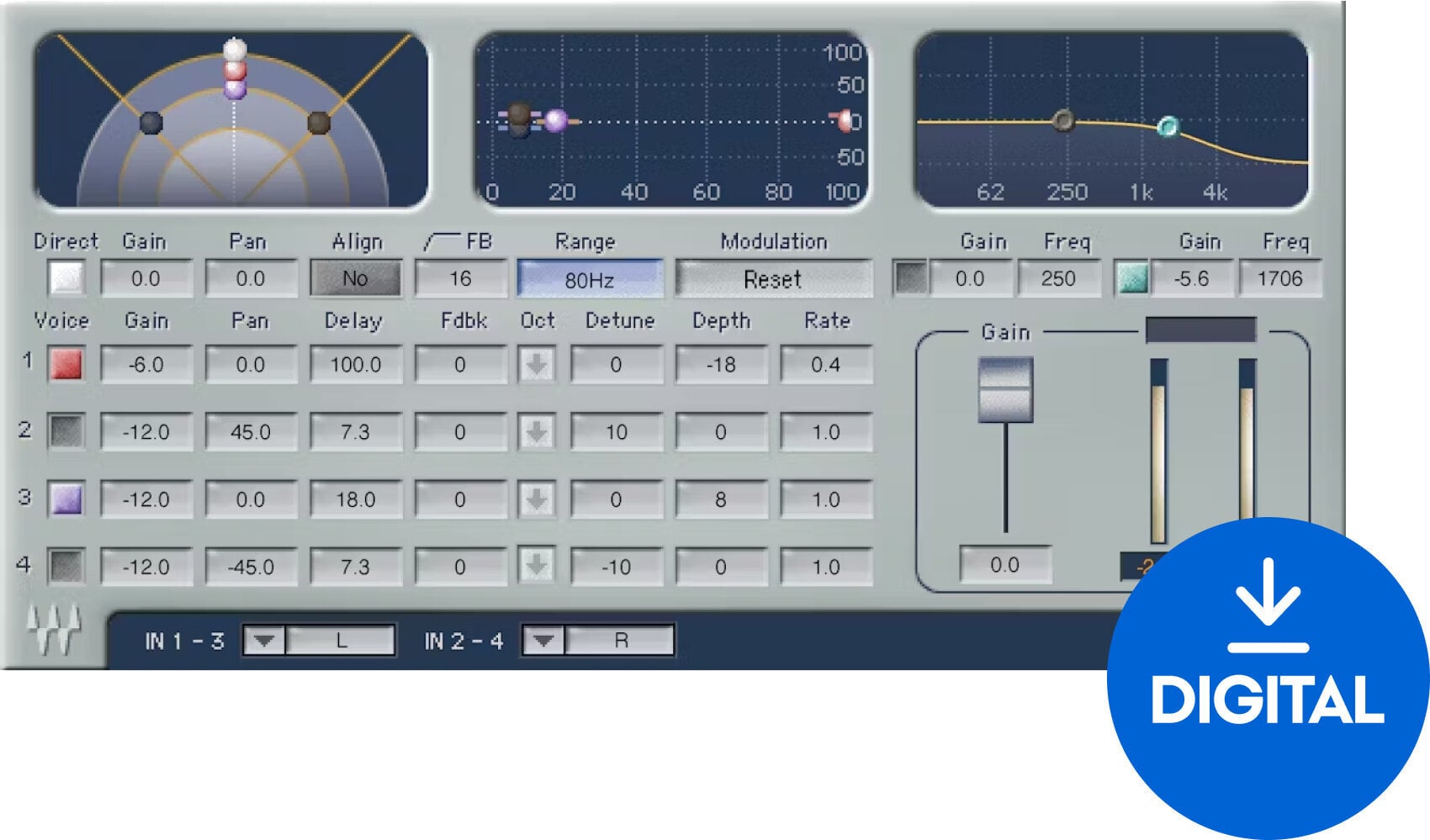Click the output Gain fader handle
This screenshot has height=840, width=1430.
[x=1006, y=391]
